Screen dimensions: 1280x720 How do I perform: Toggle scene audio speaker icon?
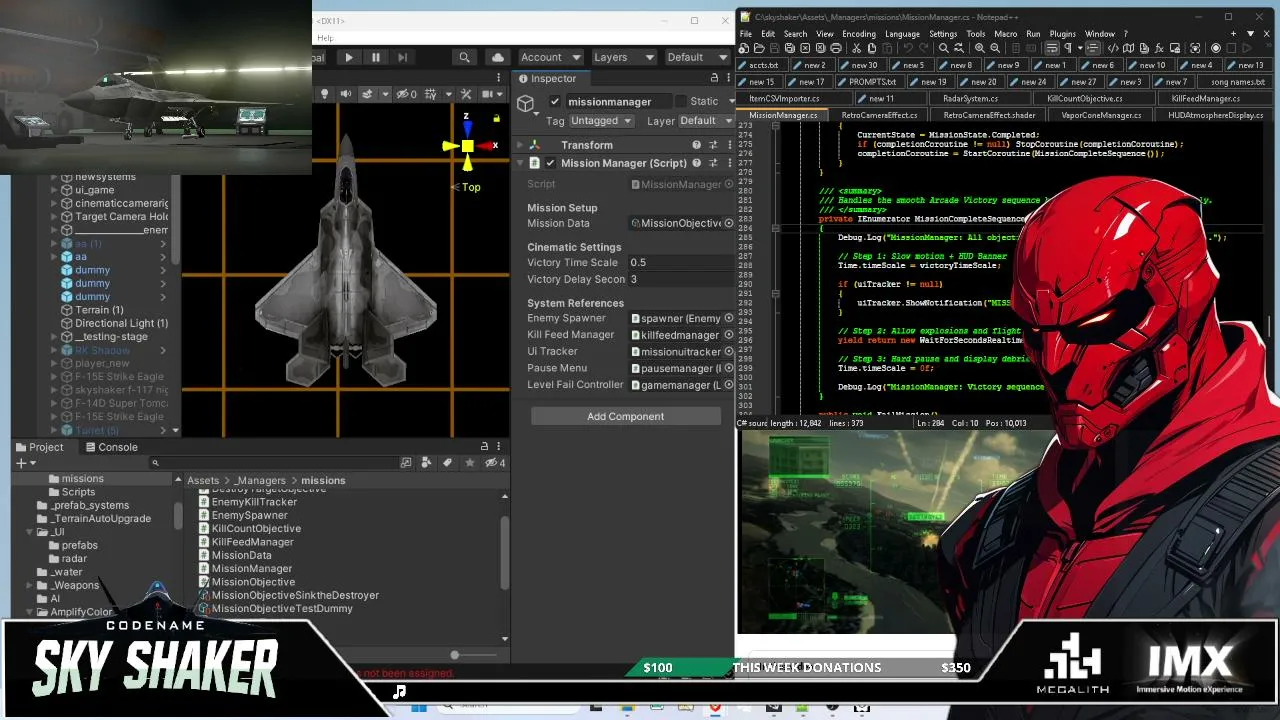(x=345, y=94)
